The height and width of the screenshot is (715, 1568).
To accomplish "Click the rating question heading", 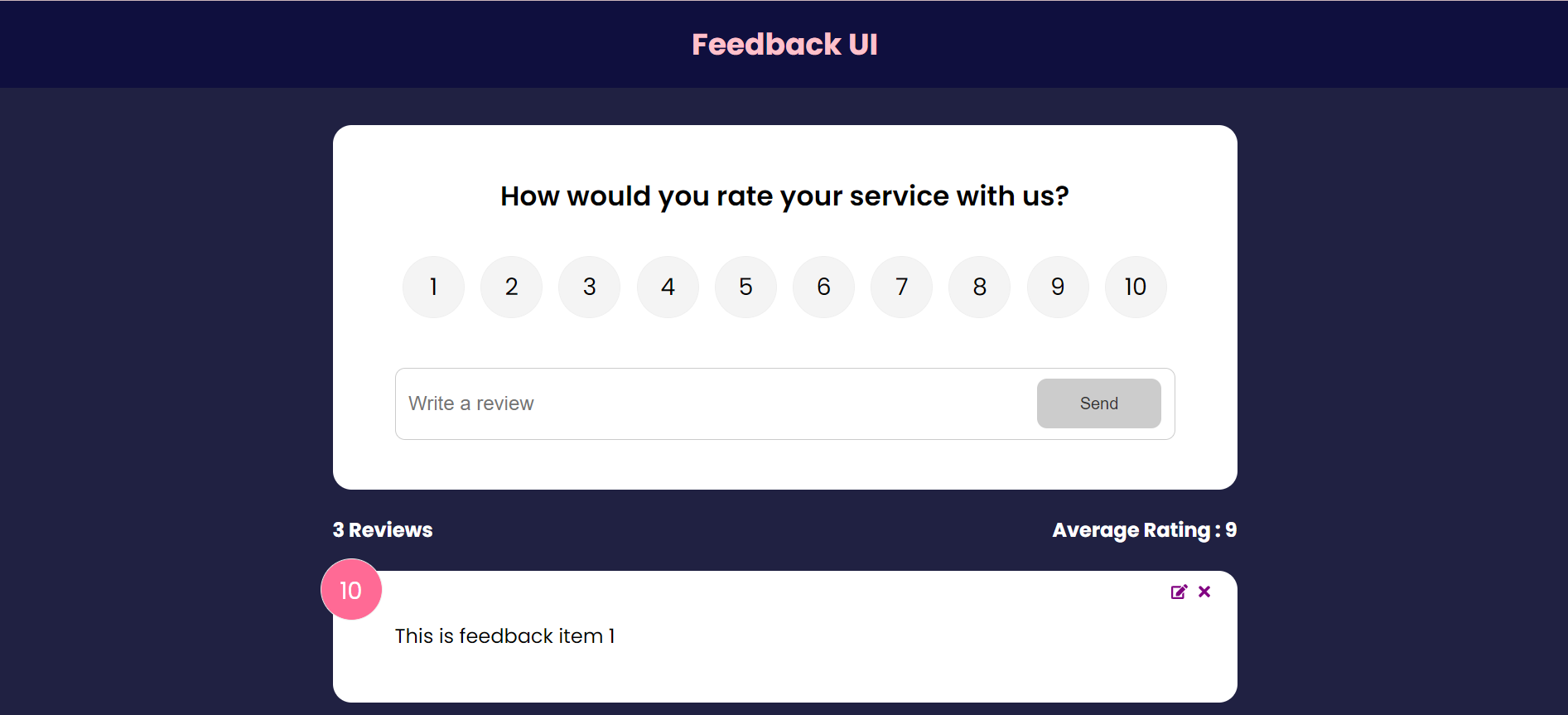I will click(784, 196).
